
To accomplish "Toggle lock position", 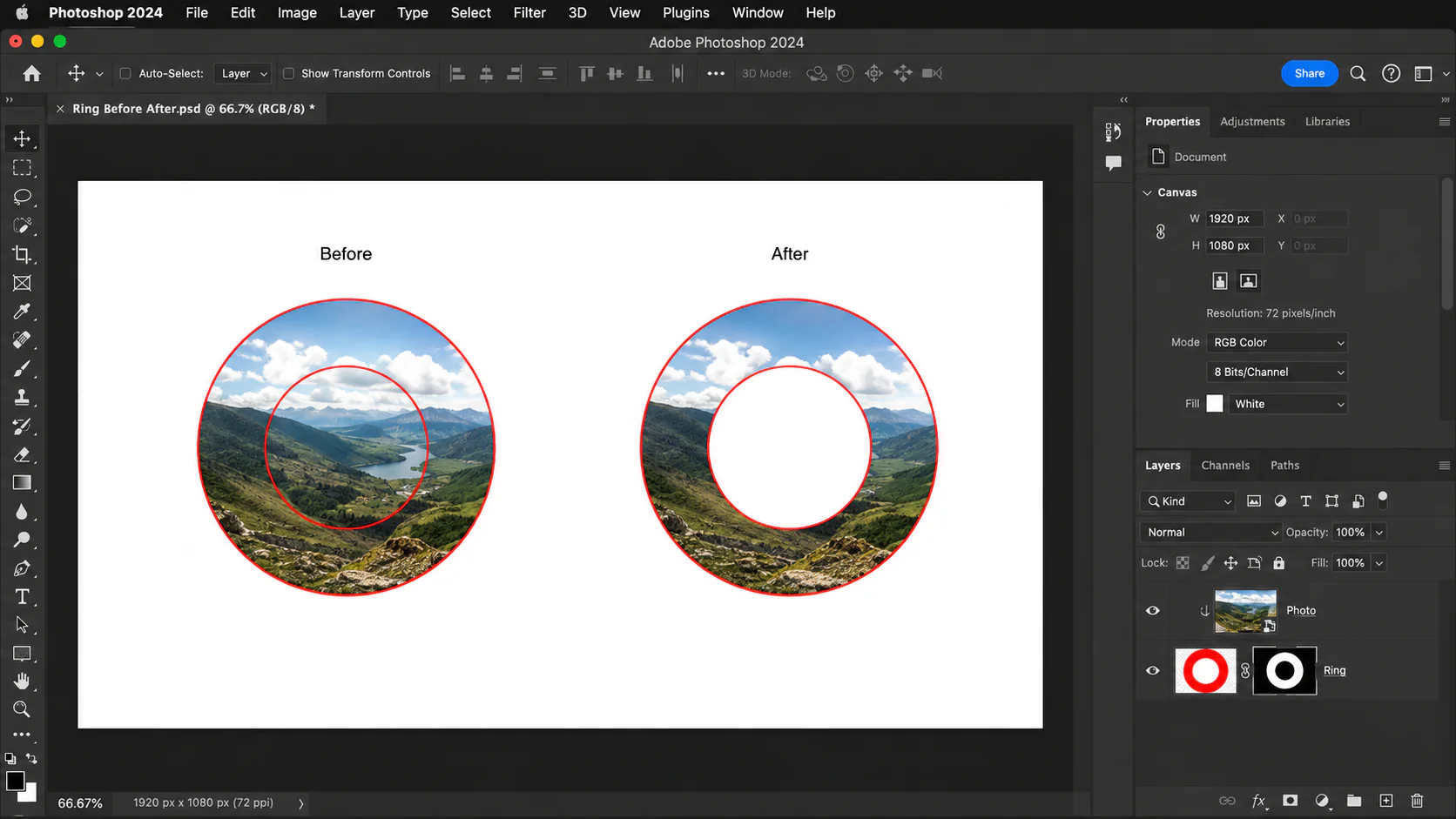I will click(x=1230, y=563).
